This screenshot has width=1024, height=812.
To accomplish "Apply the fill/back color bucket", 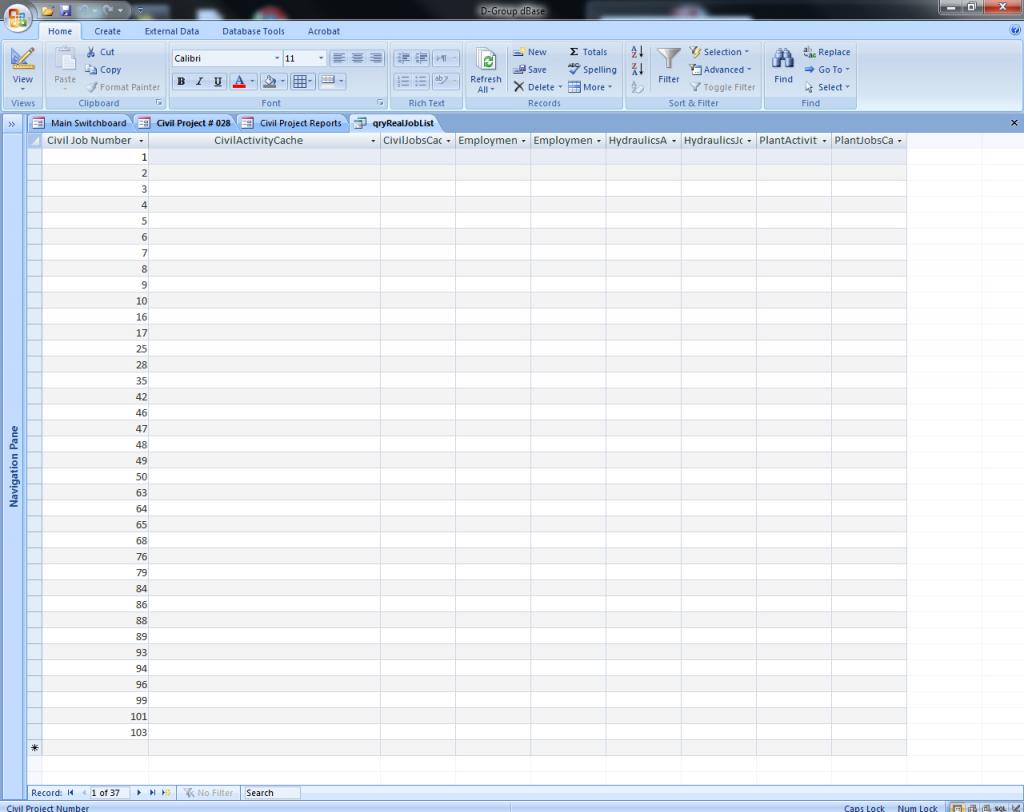I will click(269, 81).
